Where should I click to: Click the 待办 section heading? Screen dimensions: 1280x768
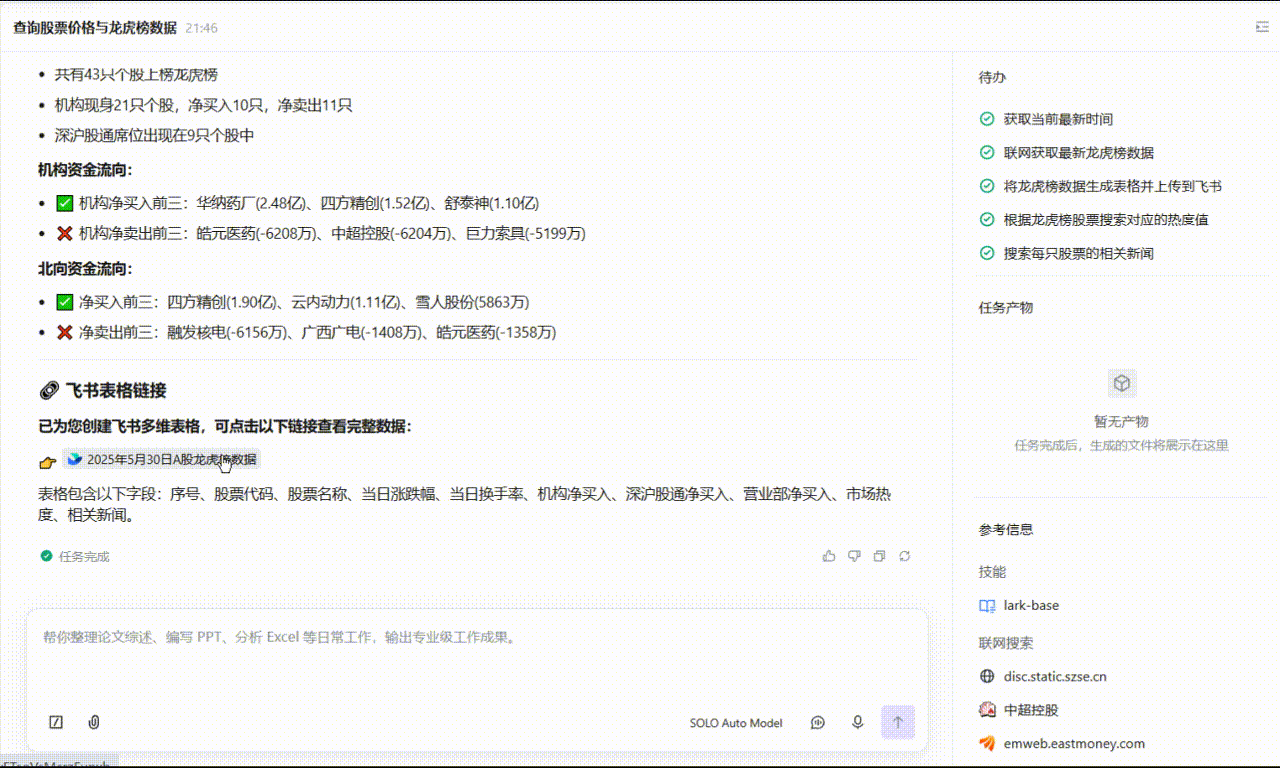[992, 77]
